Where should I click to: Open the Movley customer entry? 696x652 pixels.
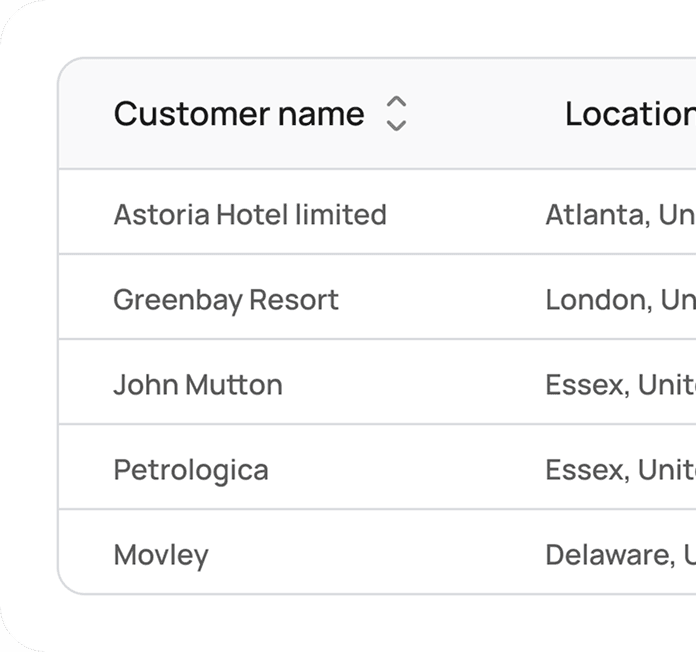161,555
